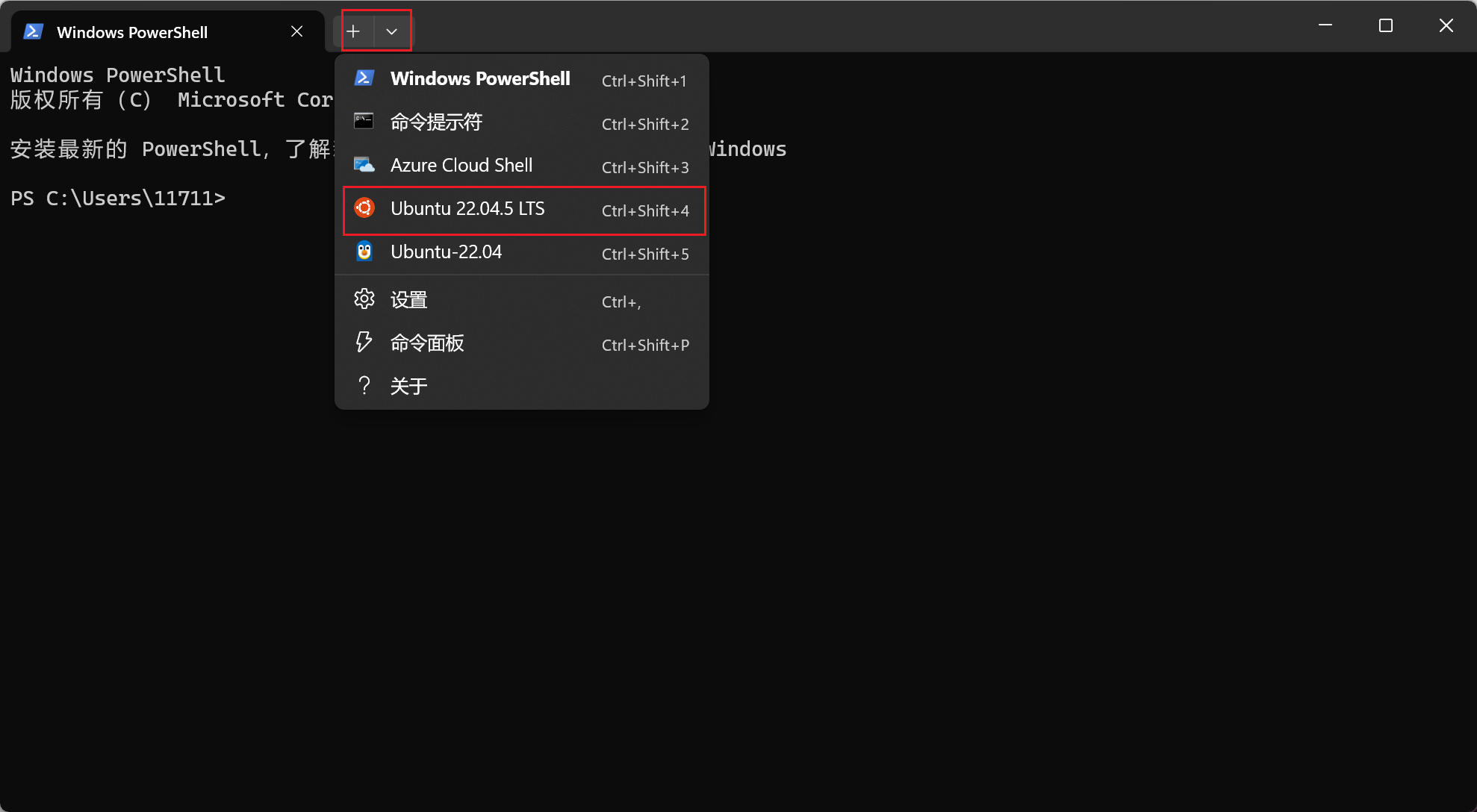Image resolution: width=1477 pixels, height=812 pixels.
Task: Open 设置 from the dropdown menu
Action: point(409,299)
